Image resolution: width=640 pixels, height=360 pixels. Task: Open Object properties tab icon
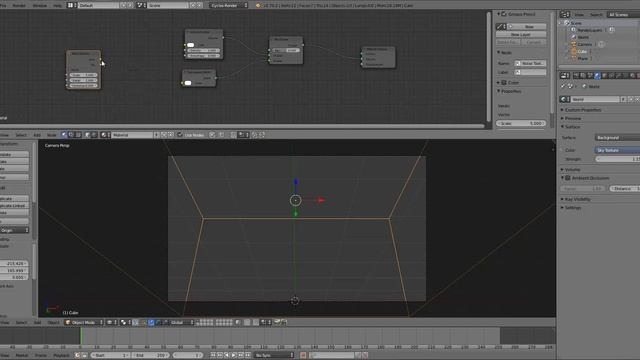coord(604,76)
